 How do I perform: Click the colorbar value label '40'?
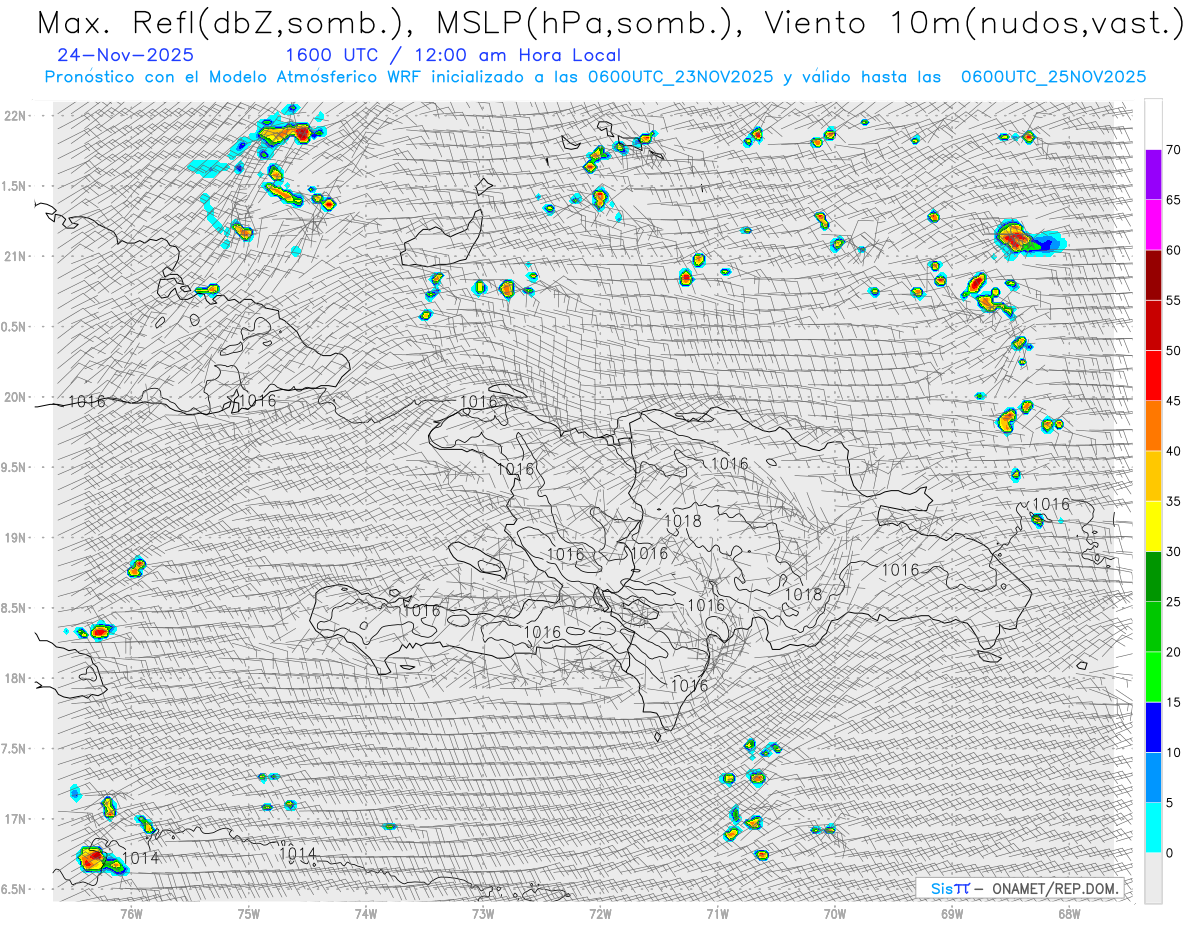[1173, 451]
